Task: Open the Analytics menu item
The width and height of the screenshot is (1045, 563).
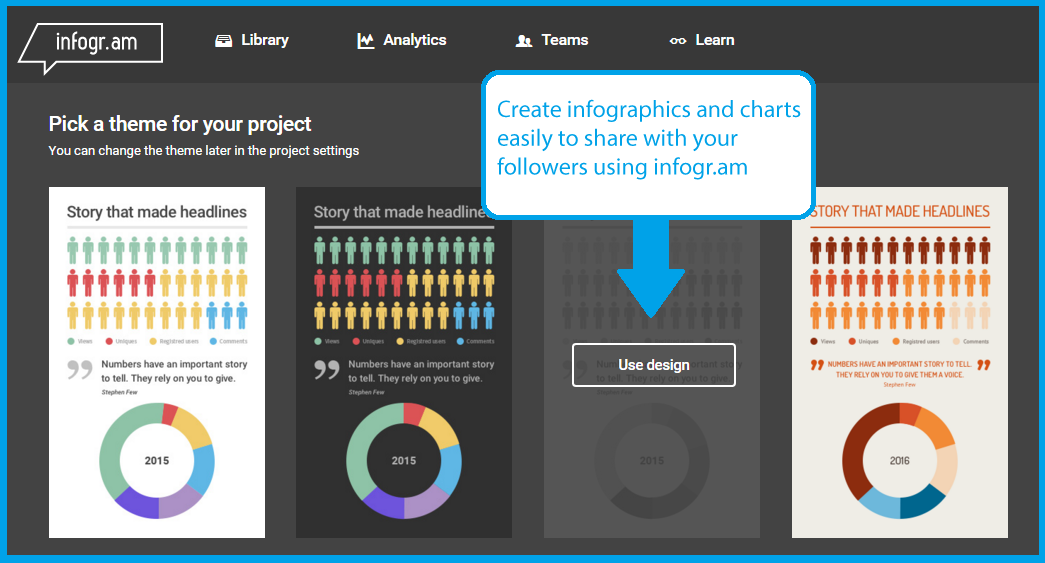Action: (415, 40)
